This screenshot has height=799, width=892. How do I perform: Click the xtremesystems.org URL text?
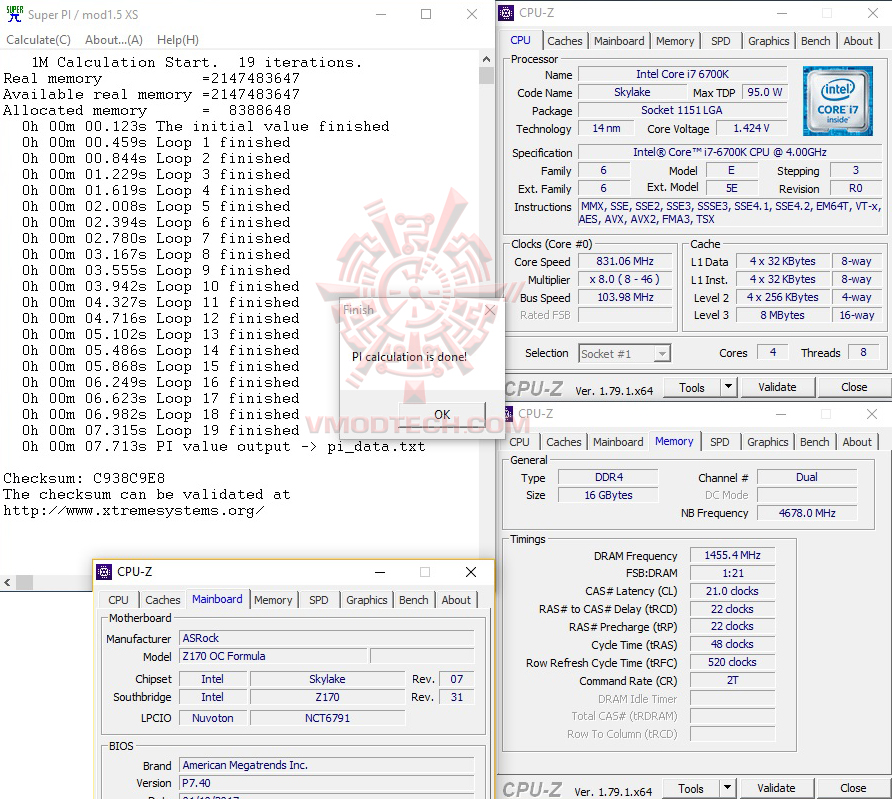[x=134, y=511]
